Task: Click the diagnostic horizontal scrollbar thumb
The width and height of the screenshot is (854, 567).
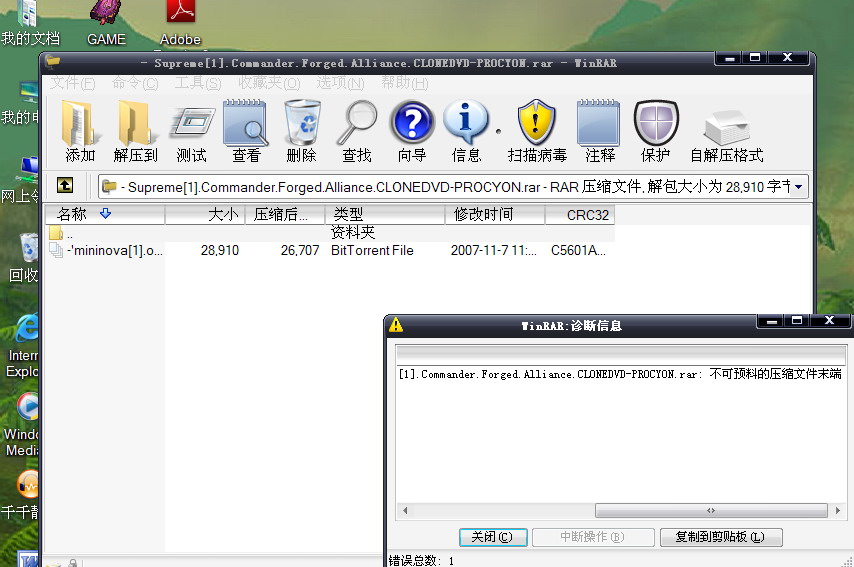Action: click(x=711, y=511)
